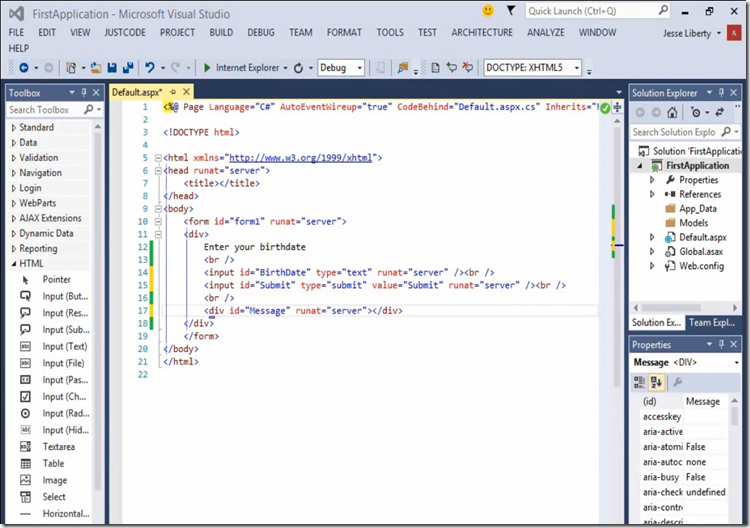Send feedback with the smiley icon
This screenshot has height=528, width=750.
488,10
